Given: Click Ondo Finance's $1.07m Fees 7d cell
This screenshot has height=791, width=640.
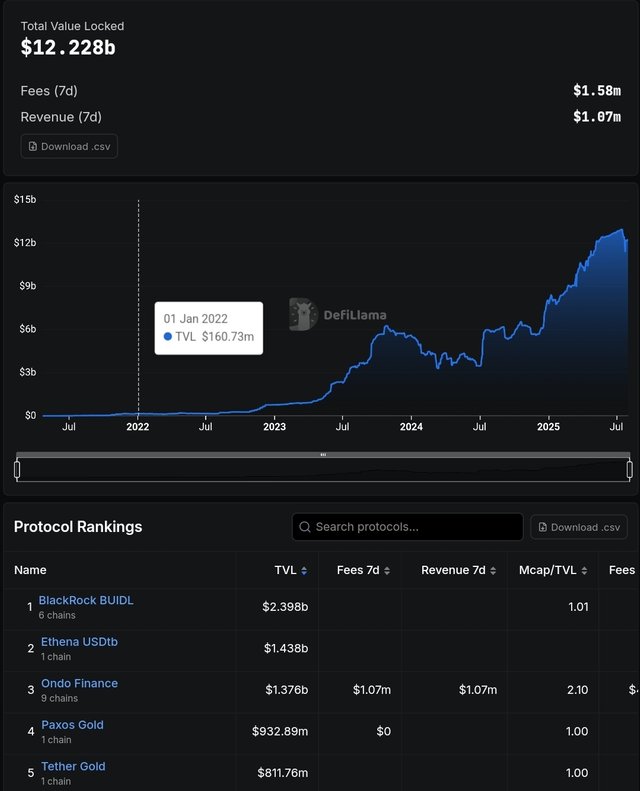Looking at the screenshot, I should click(372, 690).
